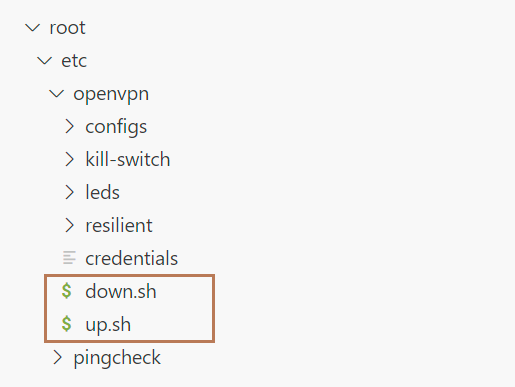Expand the pingcheck folder arrow
515x387 pixels.
57,357
